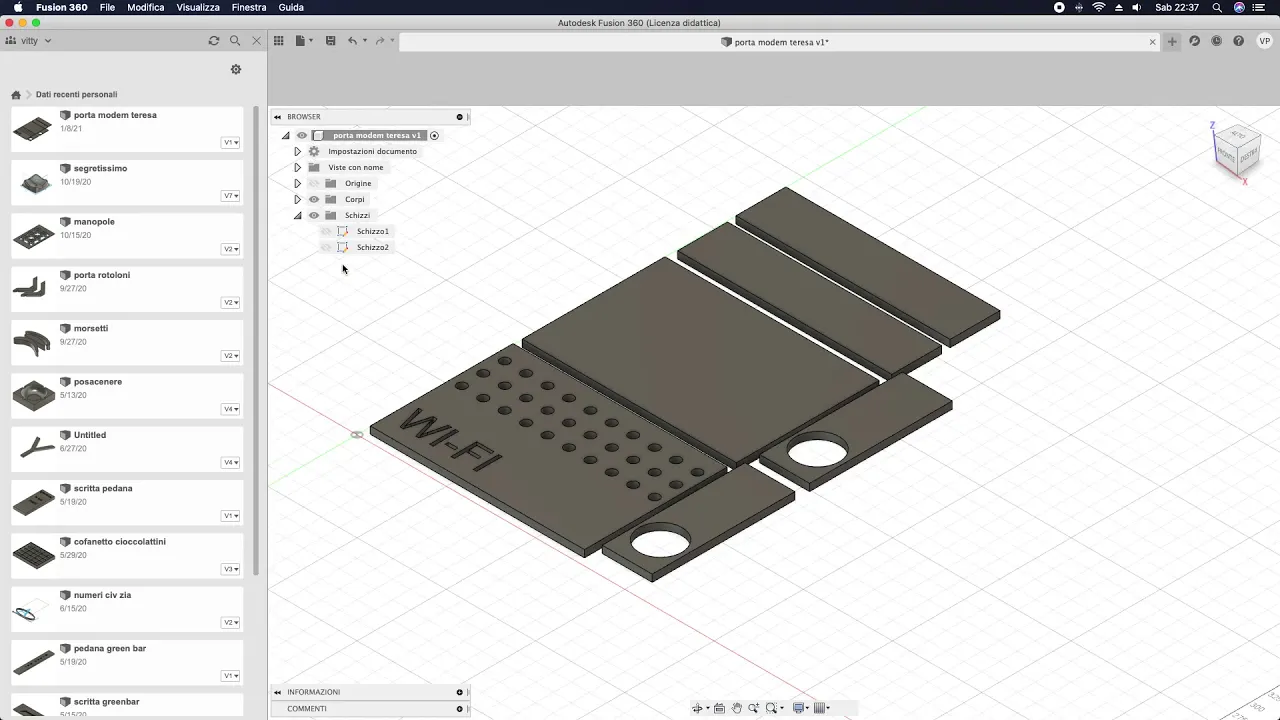Viewport: 1280px width, 720px height.
Task: Open the Zoom window options
Action: pos(774,708)
